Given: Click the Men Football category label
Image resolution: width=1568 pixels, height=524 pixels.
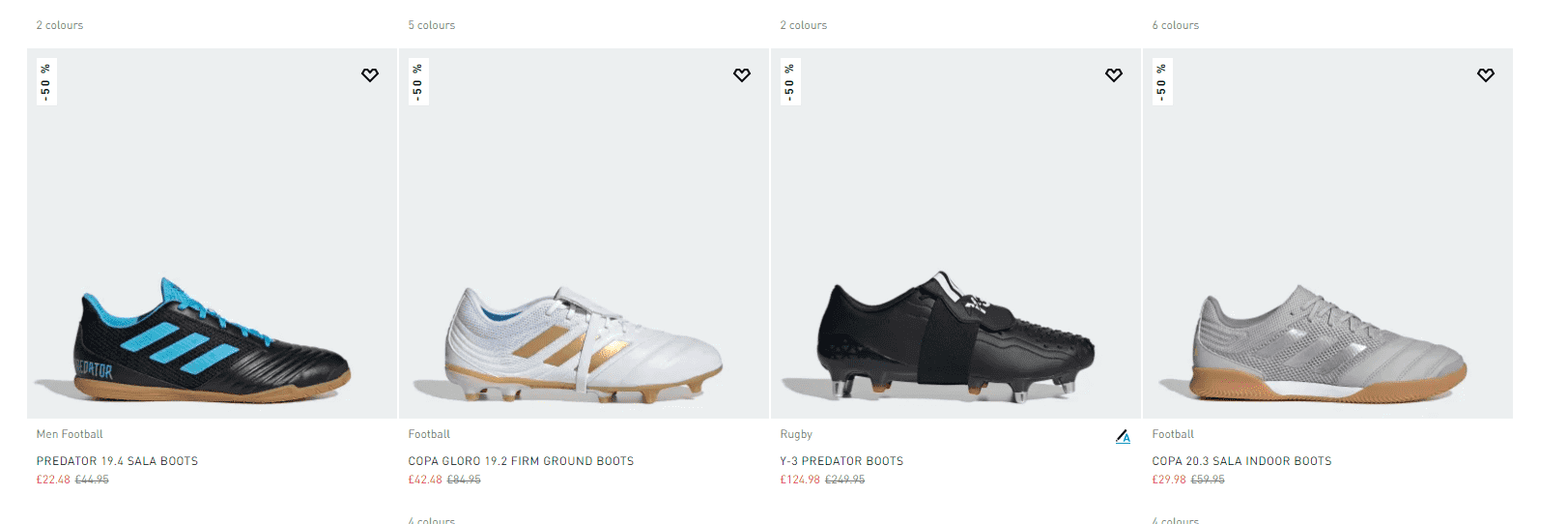Looking at the screenshot, I should (70, 434).
